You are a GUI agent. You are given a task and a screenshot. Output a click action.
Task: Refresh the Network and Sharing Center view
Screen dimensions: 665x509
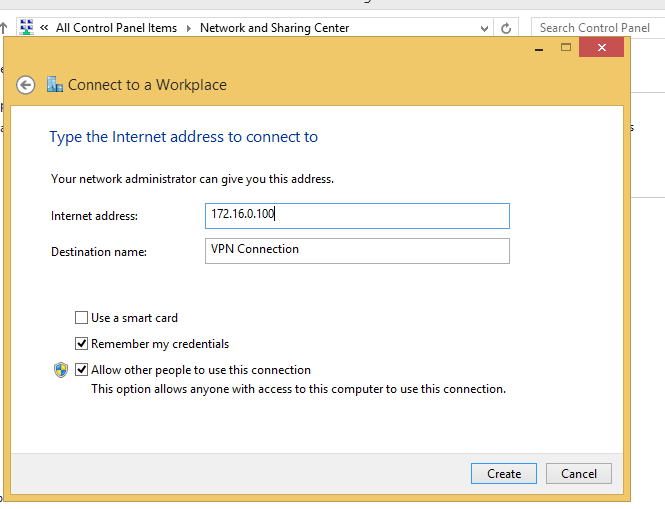point(506,28)
